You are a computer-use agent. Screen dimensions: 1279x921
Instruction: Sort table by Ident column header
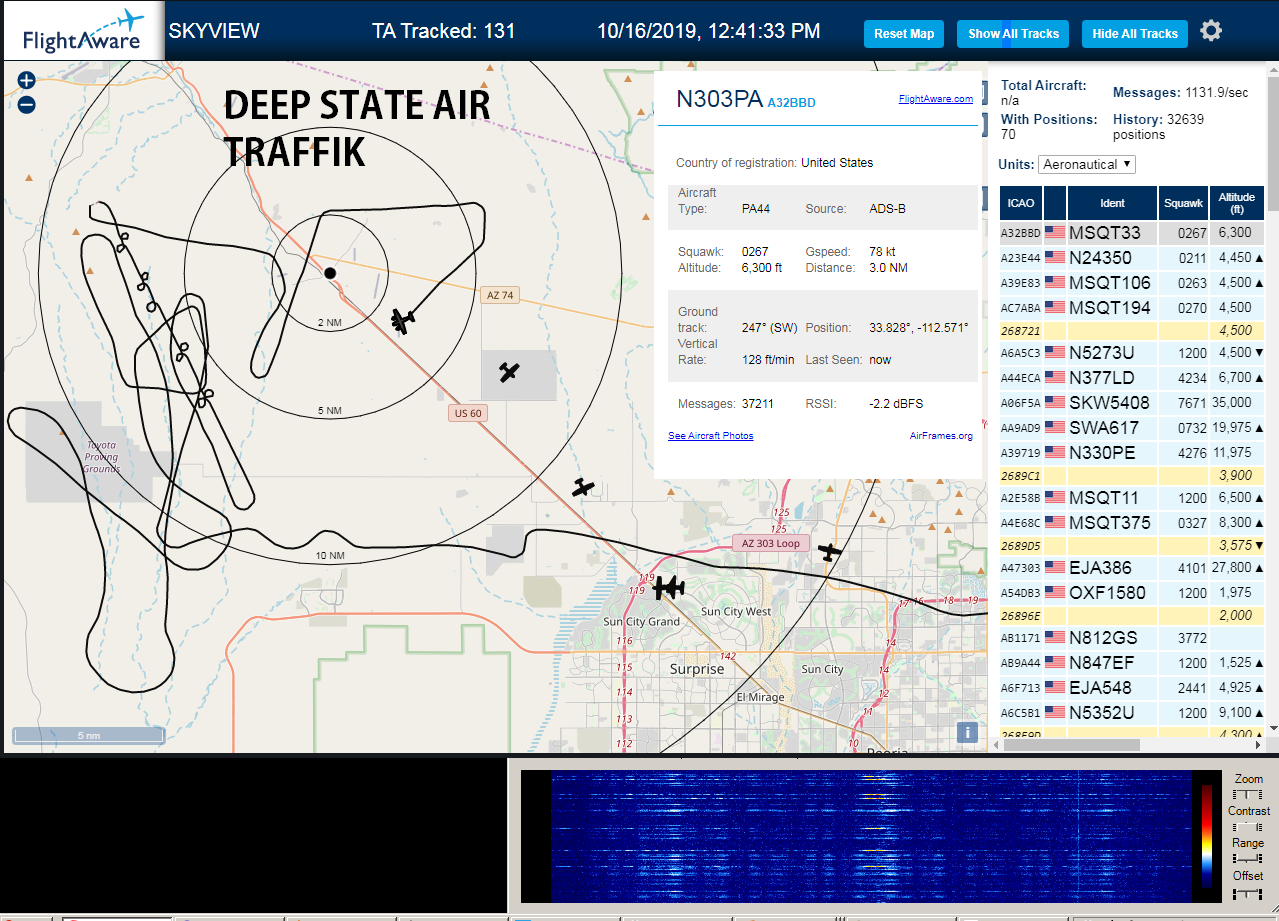(x=1112, y=203)
